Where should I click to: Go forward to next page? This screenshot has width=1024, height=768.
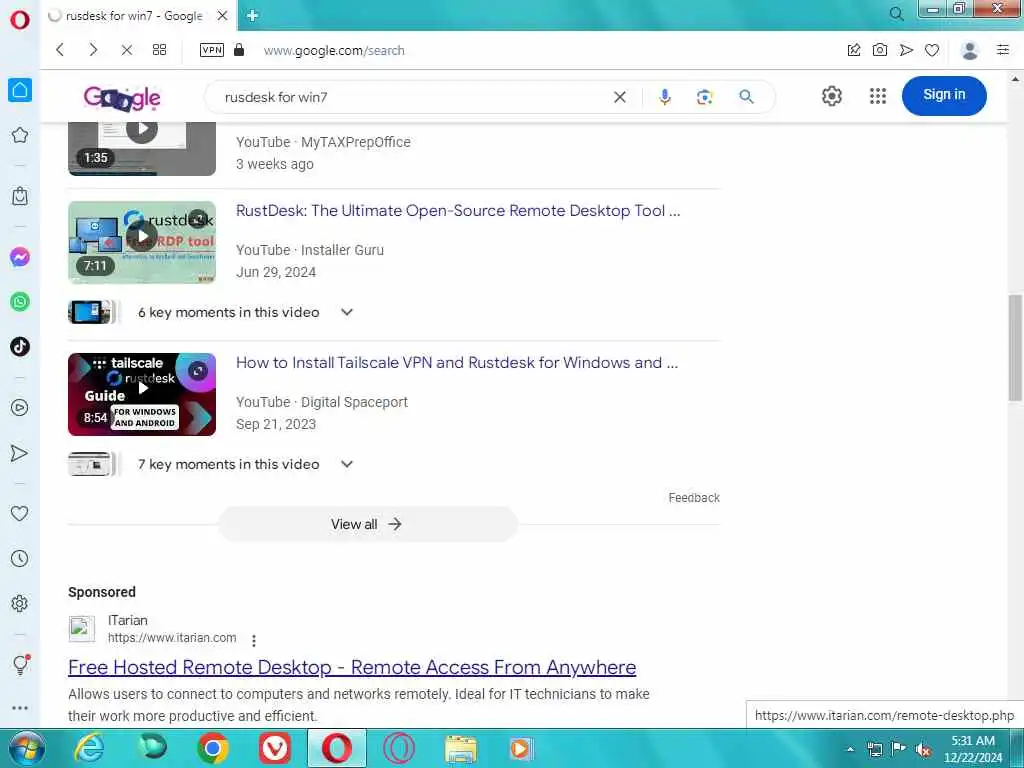[93, 50]
